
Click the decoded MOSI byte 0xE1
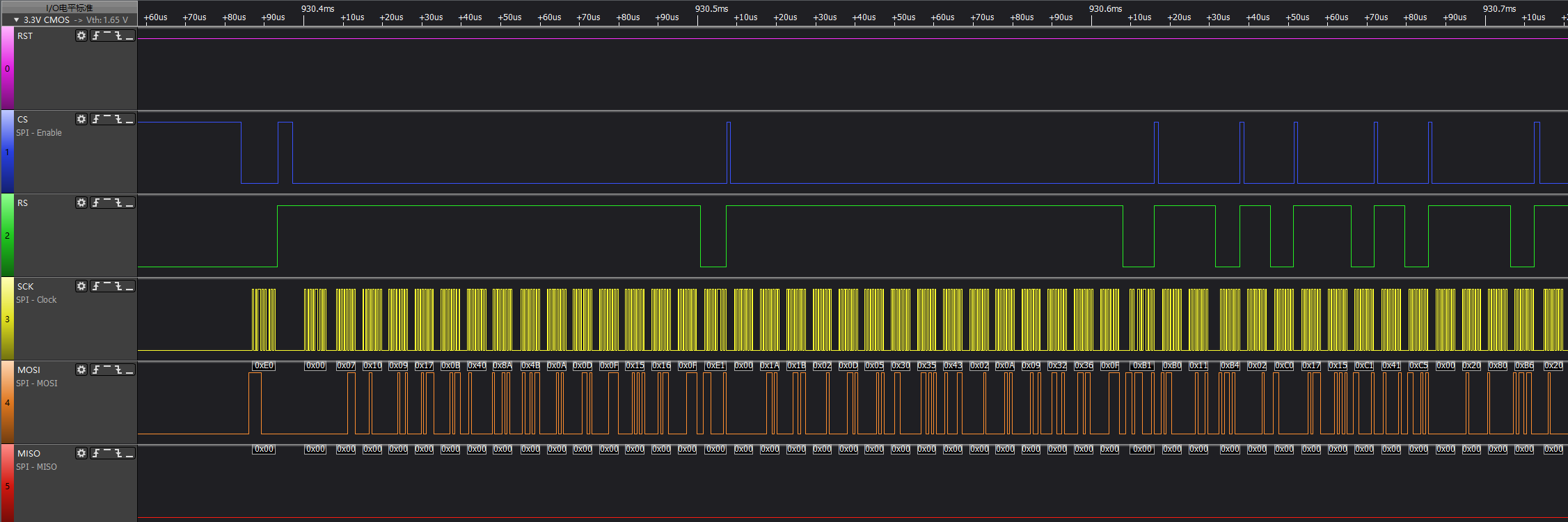(x=715, y=365)
